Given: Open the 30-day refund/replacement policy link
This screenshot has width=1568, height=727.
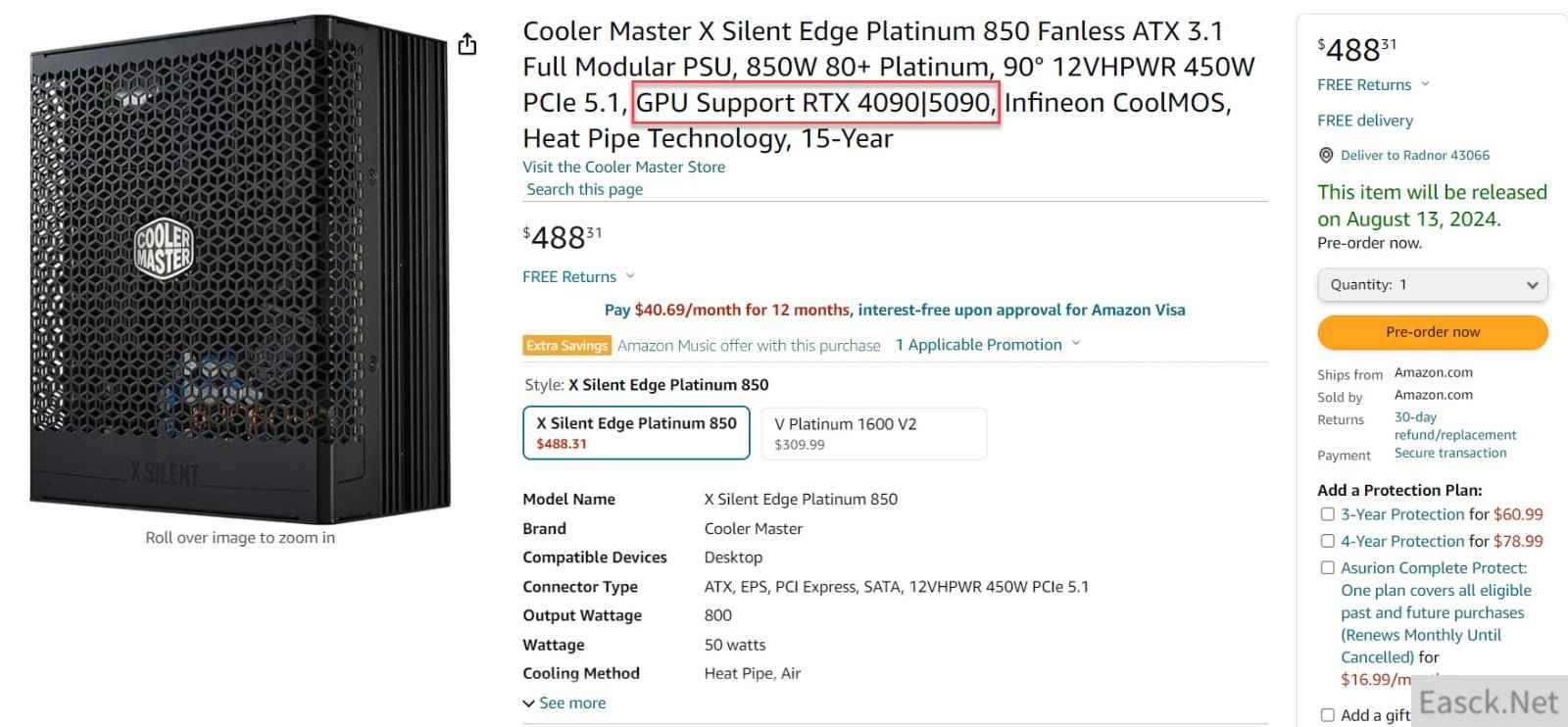Looking at the screenshot, I should pyautogui.click(x=1454, y=426).
